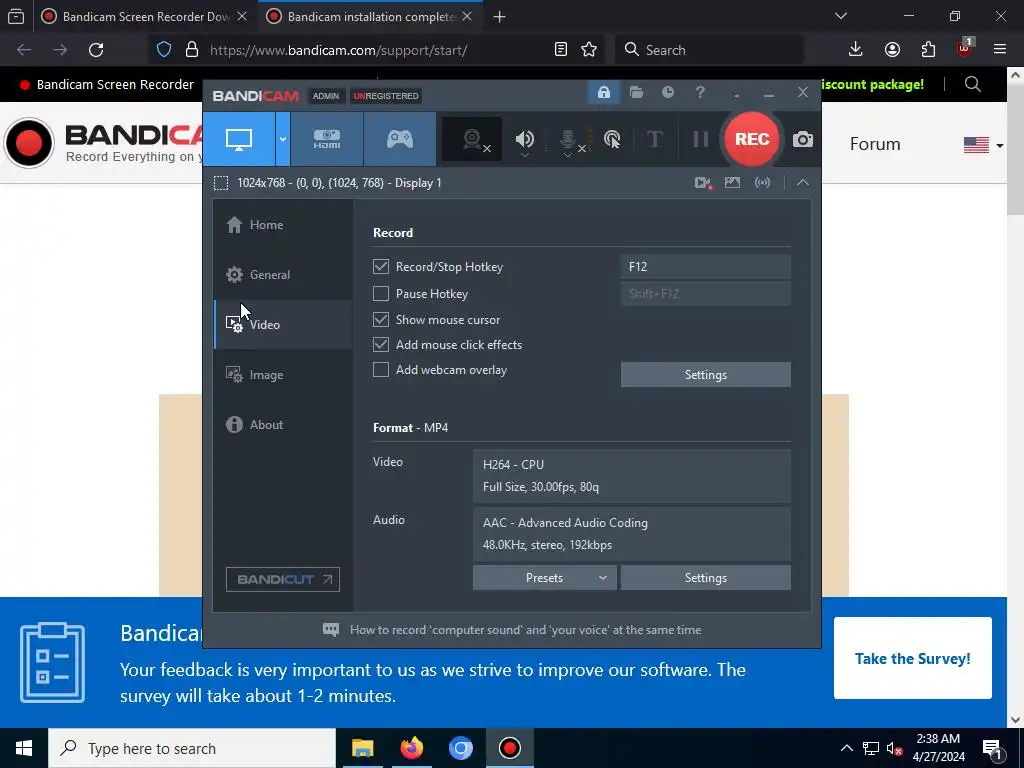Click the F12 hotkey input field
1024x768 pixels.
coord(705,266)
